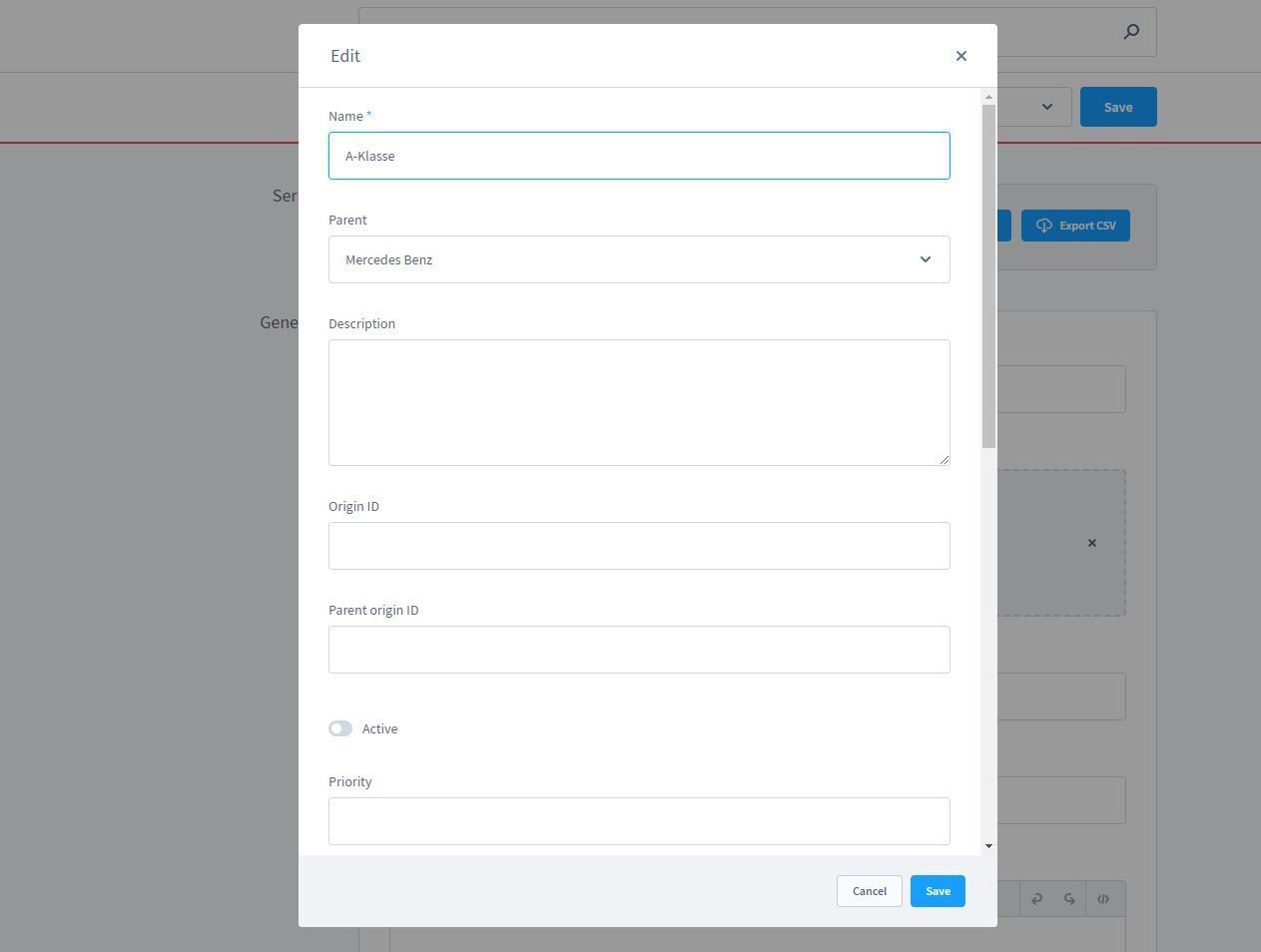Click the chevron arrow in the Parent select
Image resolution: width=1261 pixels, height=952 pixels.
coord(926,259)
